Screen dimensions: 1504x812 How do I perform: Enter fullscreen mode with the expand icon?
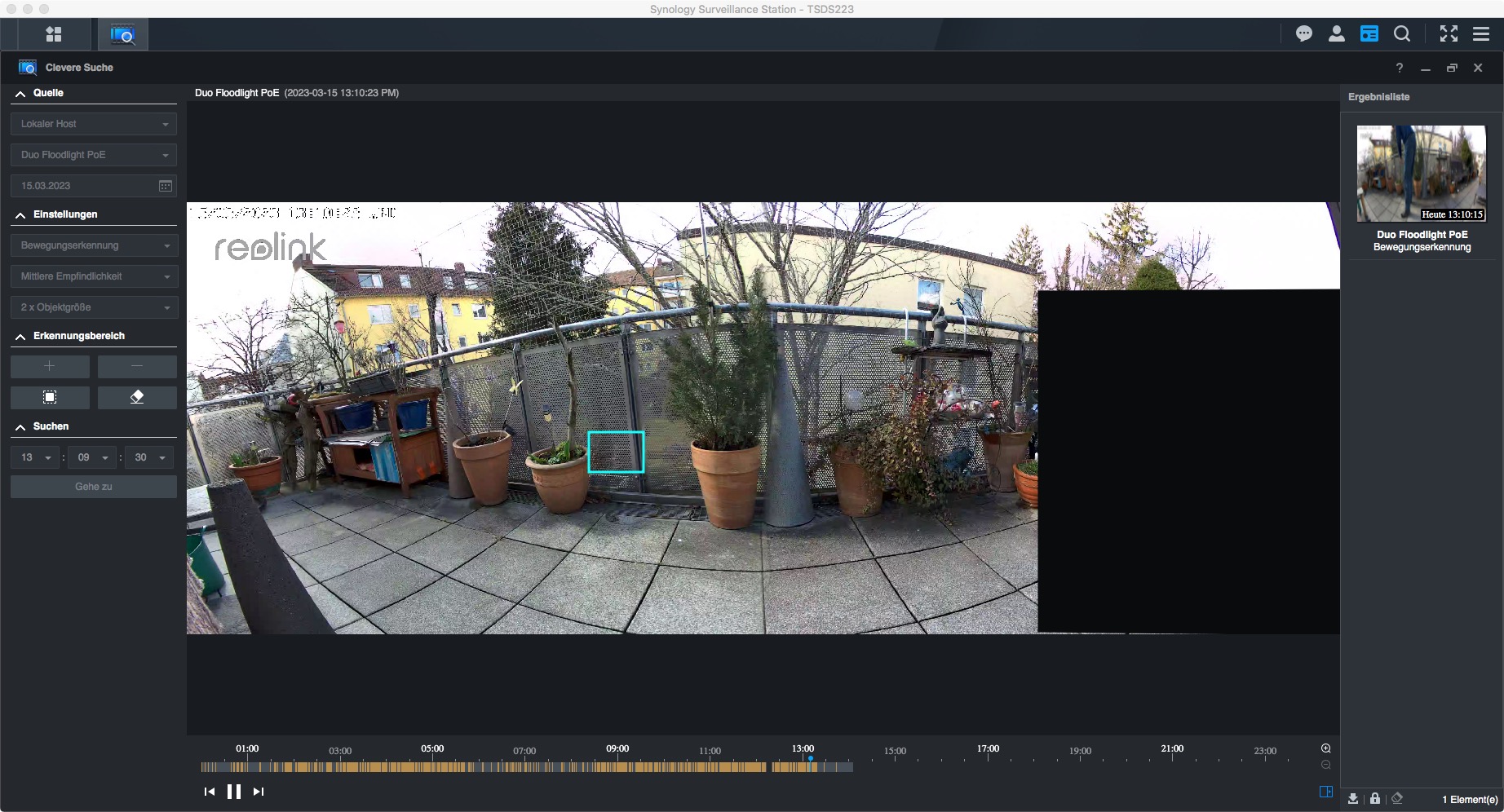(1449, 34)
